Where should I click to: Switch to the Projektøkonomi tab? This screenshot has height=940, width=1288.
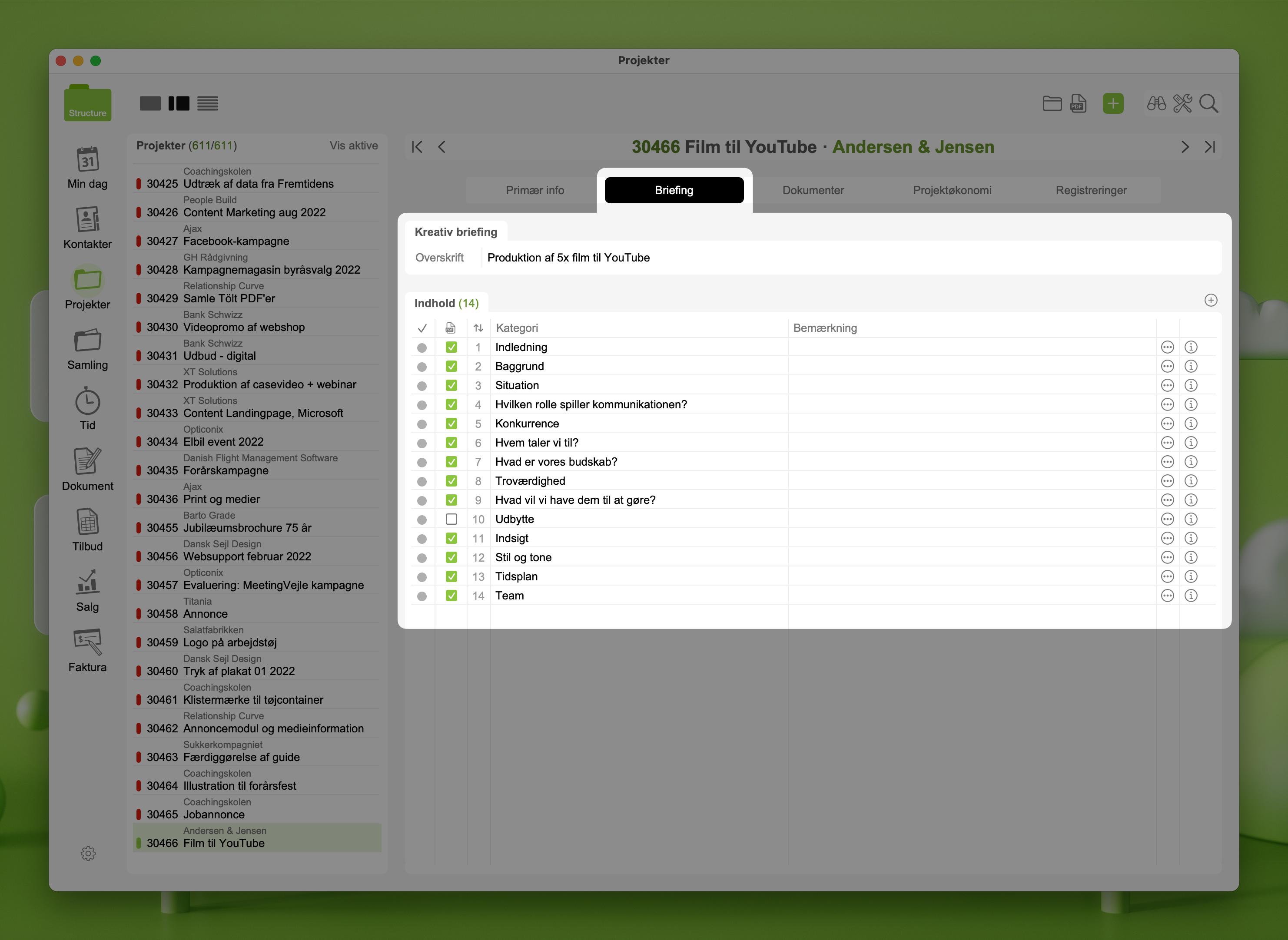952,190
